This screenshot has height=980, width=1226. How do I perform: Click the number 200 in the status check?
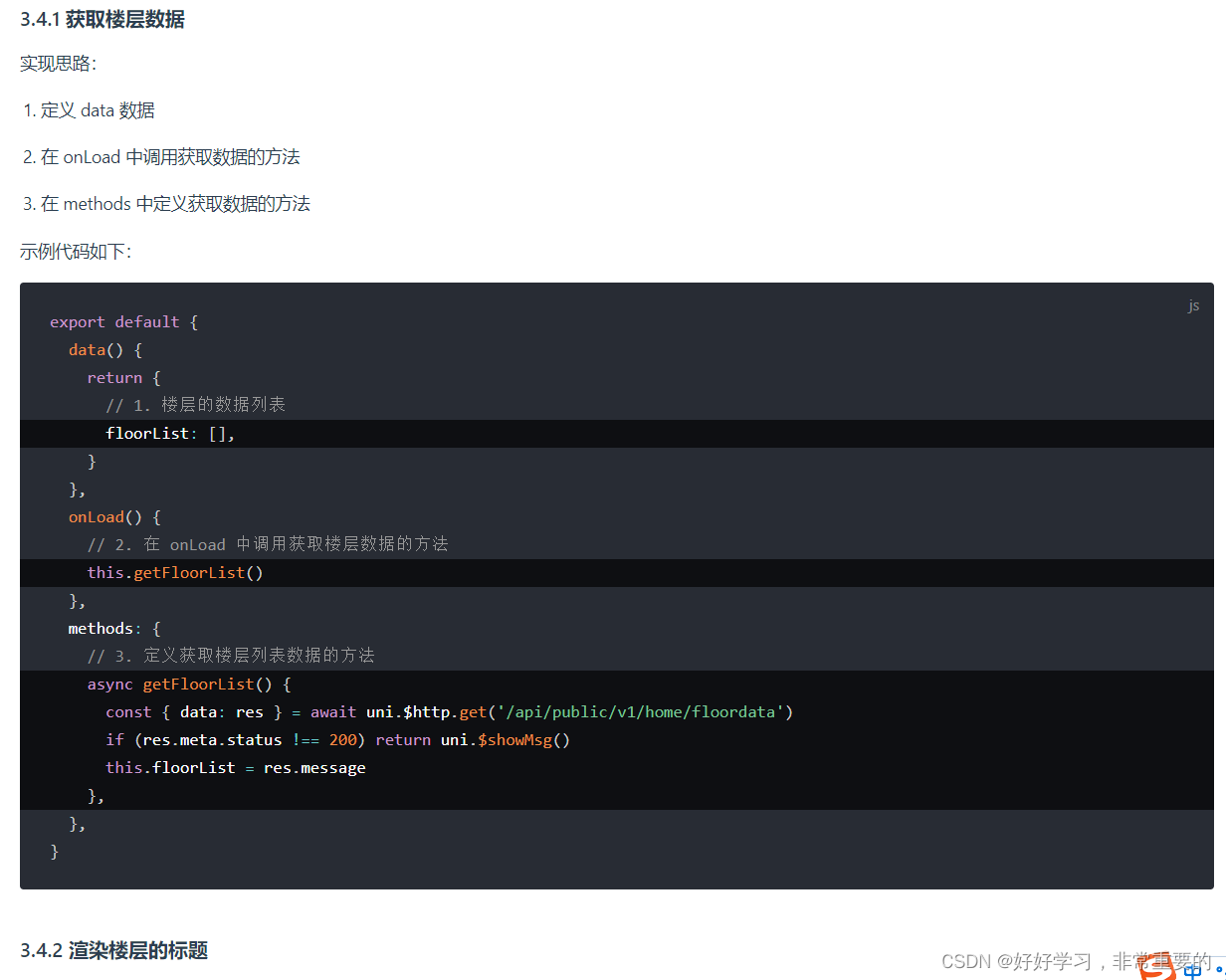click(342, 739)
